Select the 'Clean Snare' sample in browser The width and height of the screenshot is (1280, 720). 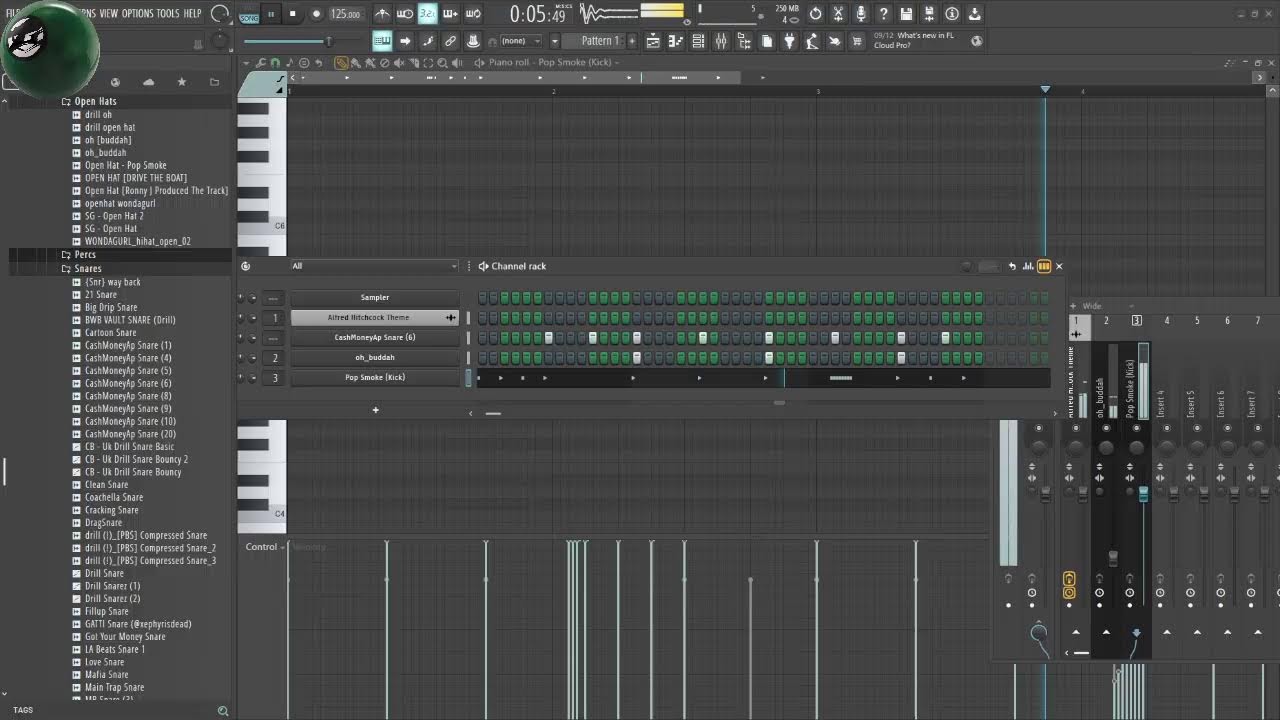[x=106, y=485]
